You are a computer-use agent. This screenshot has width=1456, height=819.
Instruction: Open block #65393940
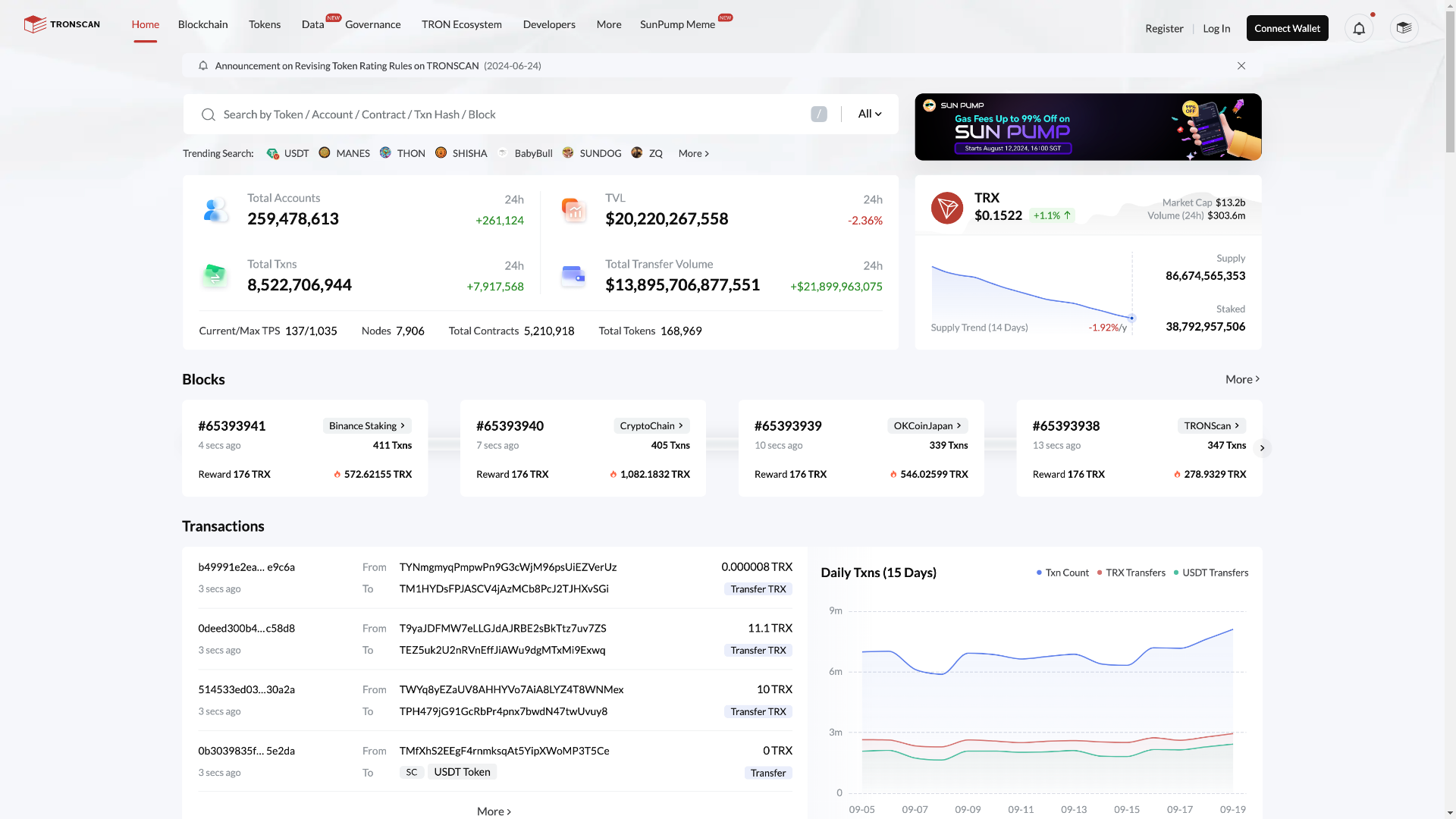tap(510, 426)
